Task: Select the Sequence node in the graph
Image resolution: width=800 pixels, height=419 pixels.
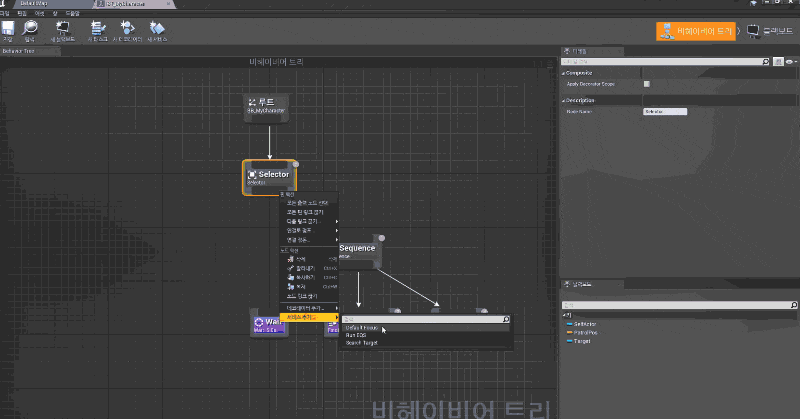Action: (357, 249)
